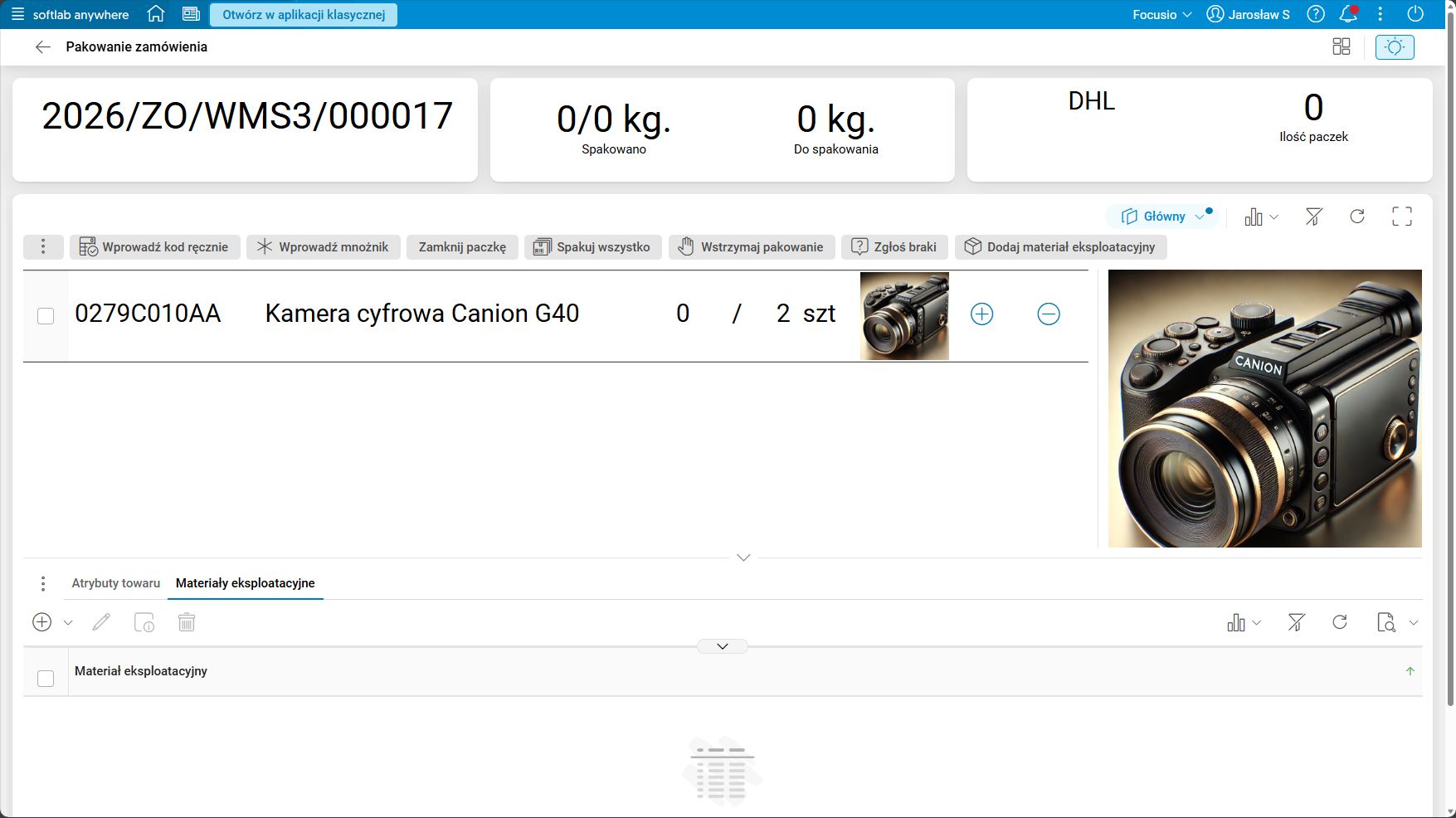Click the Materiał eksploatacyjny column header
Viewport: 1456px width, 818px height.
pyautogui.click(x=141, y=671)
